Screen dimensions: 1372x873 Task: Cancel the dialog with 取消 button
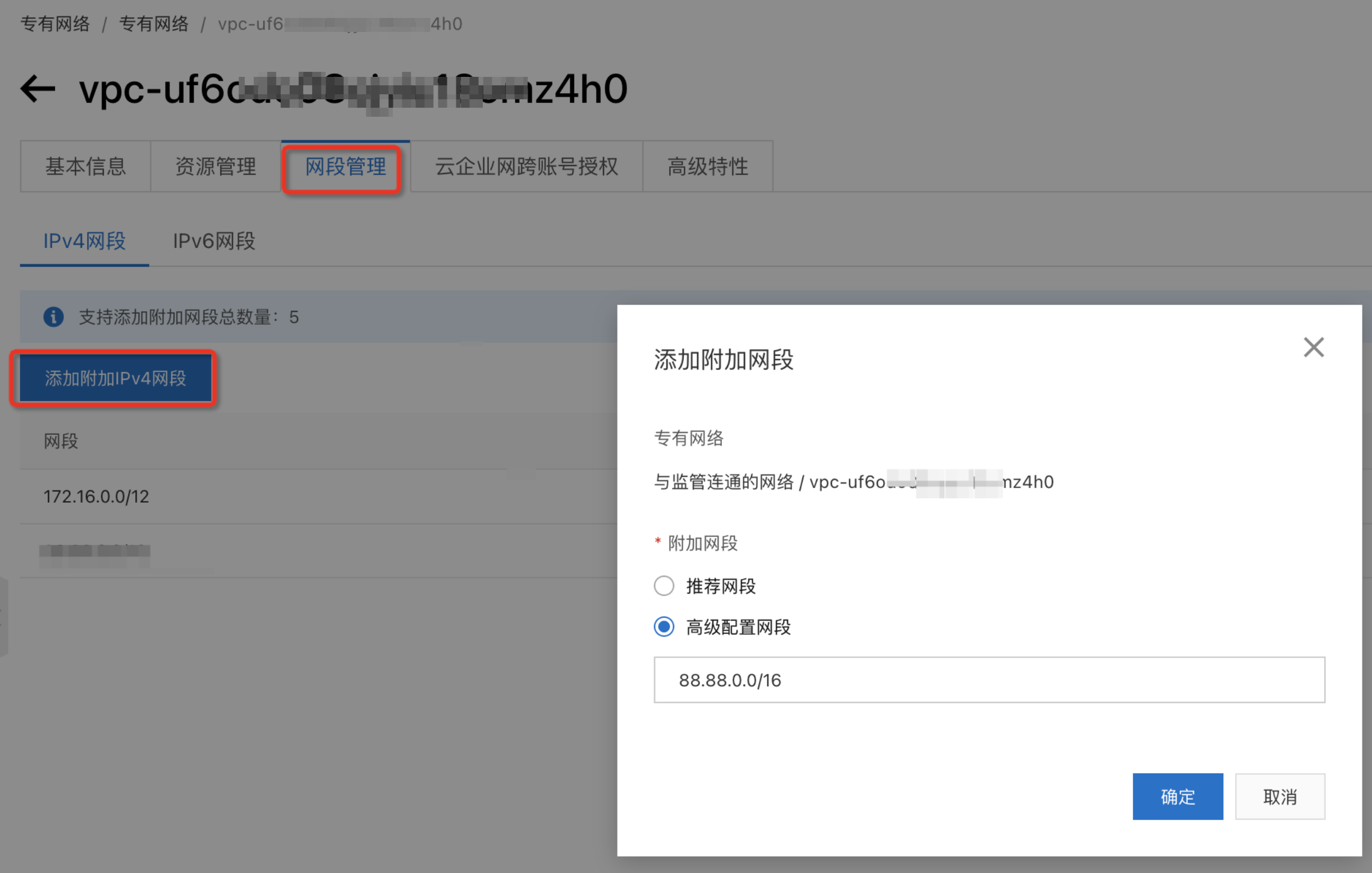1280,796
